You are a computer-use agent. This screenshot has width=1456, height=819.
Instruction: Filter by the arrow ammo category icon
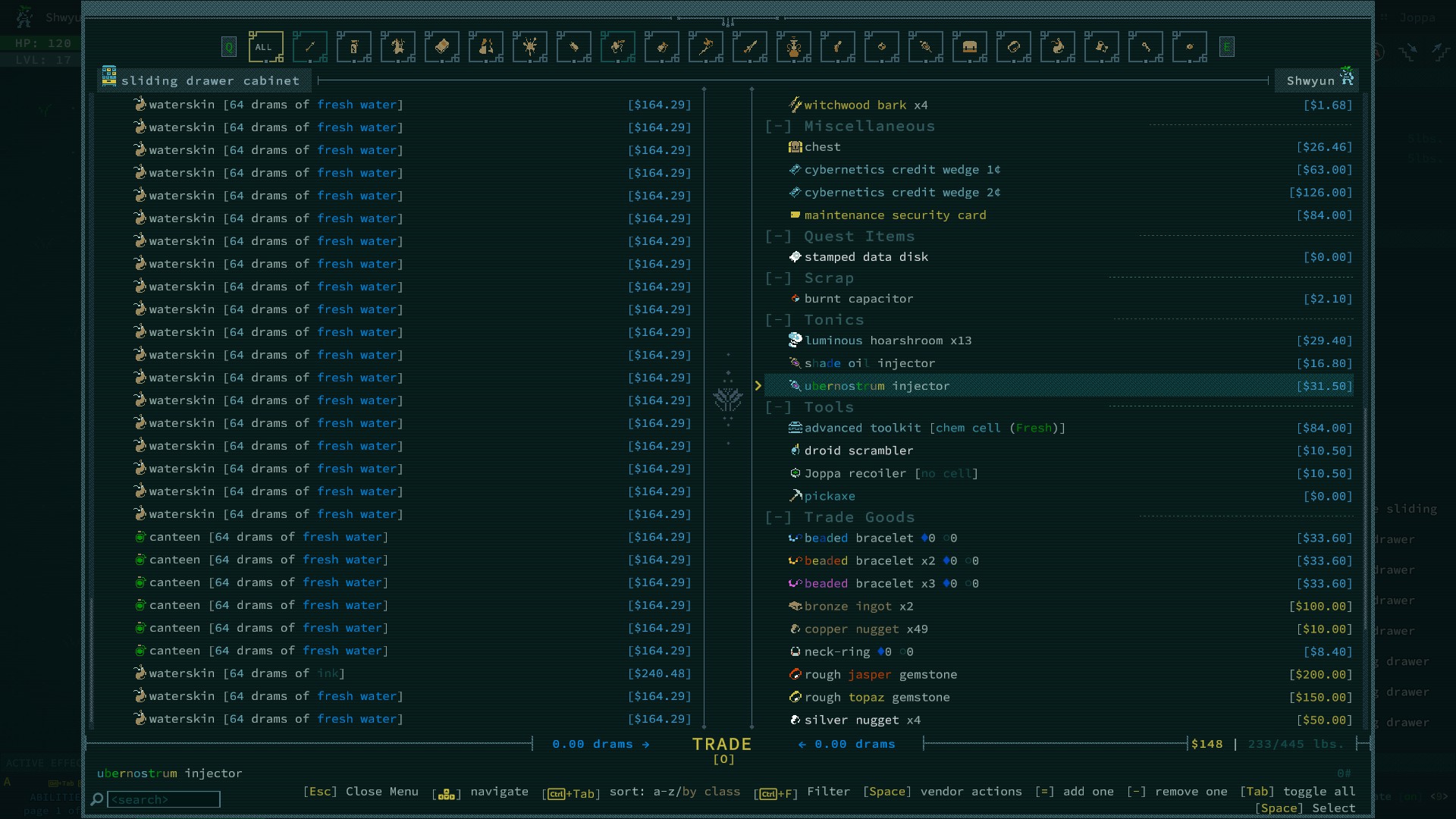click(x=310, y=47)
